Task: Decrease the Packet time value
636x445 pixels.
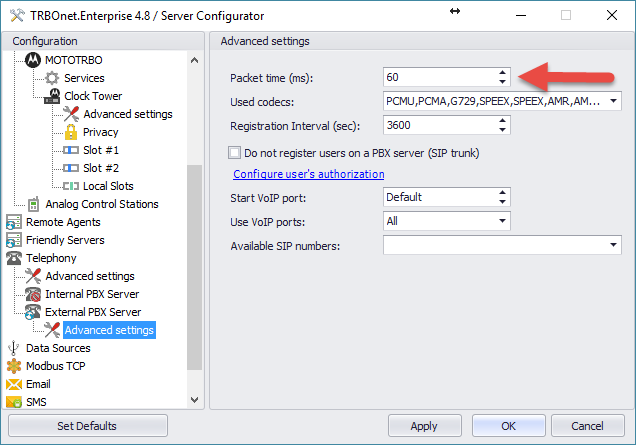Action: click(x=502, y=82)
